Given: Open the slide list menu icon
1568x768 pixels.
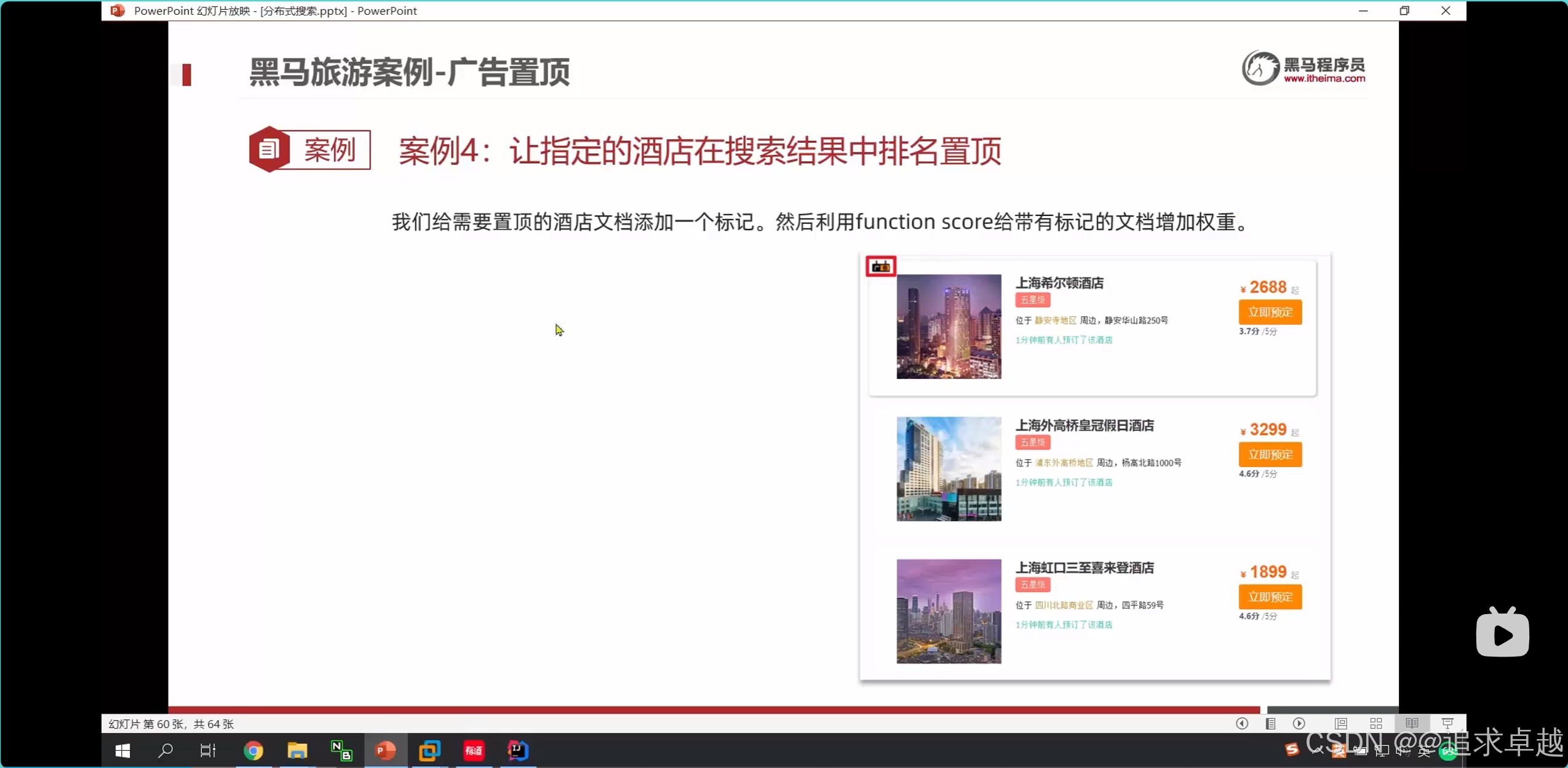Looking at the screenshot, I should click(x=1270, y=724).
